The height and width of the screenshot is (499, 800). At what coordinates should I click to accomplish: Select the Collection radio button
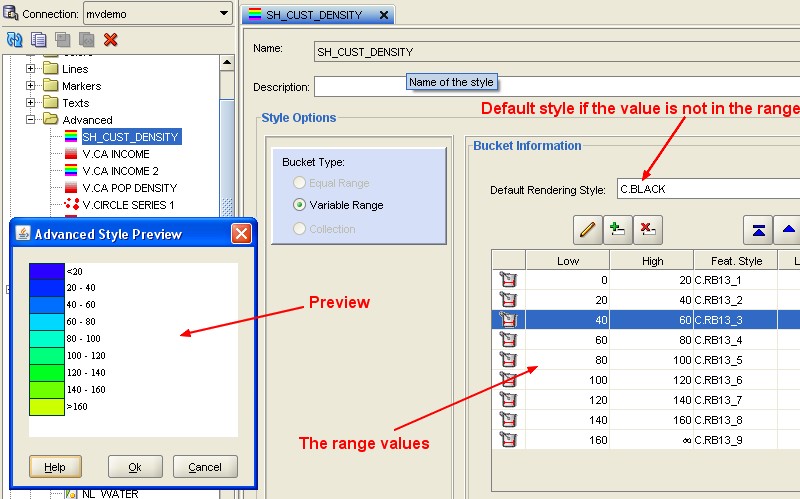[x=299, y=229]
